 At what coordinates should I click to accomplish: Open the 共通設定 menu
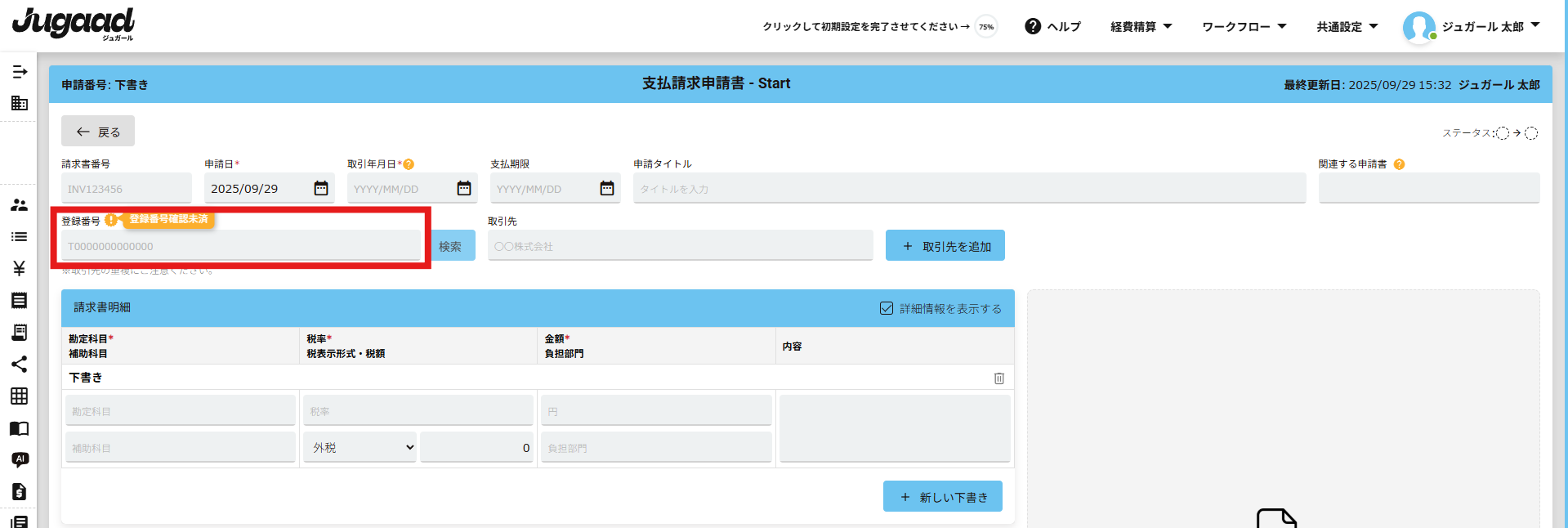click(x=1347, y=27)
